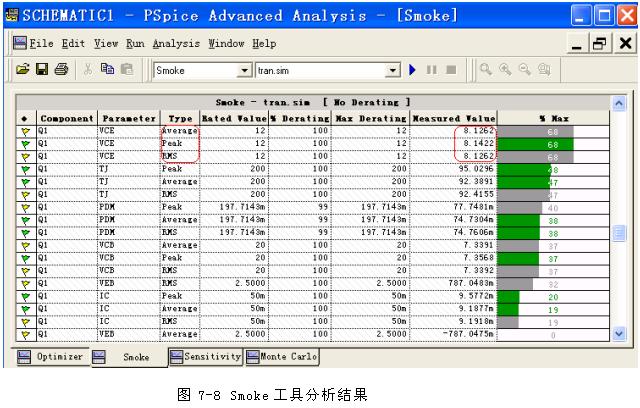Screen dimensions: 640x408
Task: Click the Copy toolbar icon
Action: [107, 69]
